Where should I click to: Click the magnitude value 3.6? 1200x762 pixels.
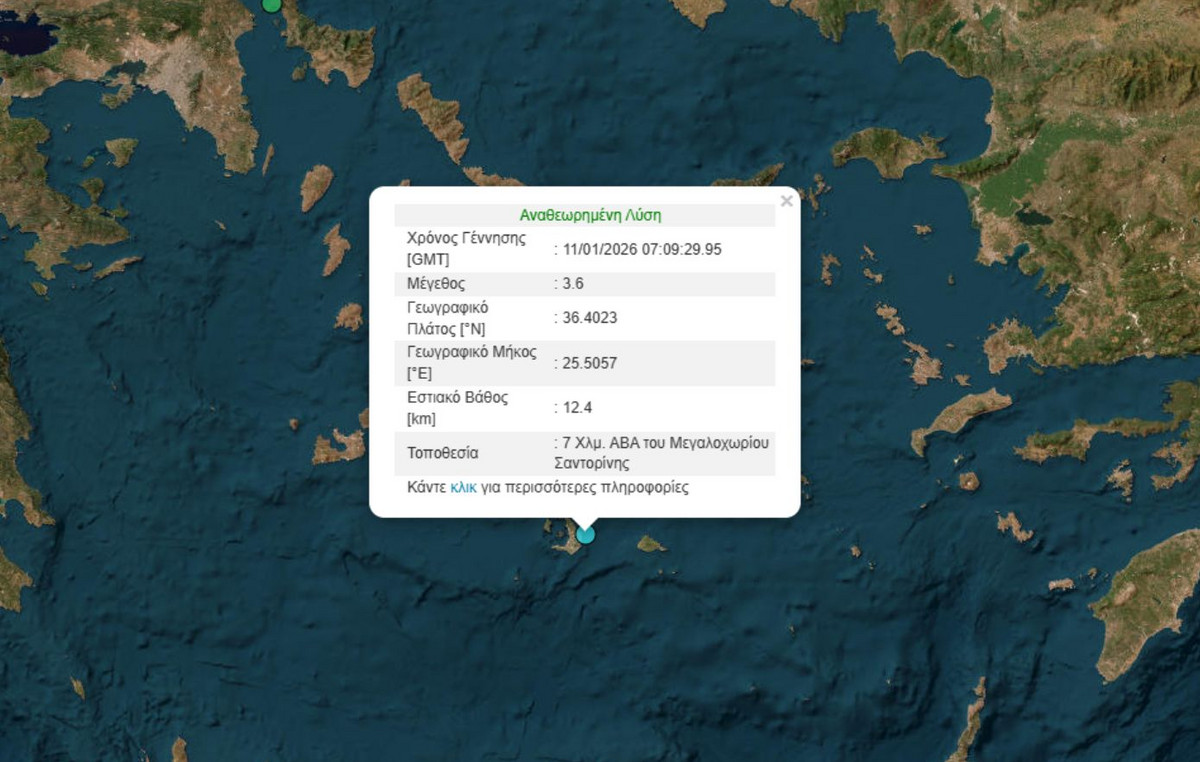573,284
